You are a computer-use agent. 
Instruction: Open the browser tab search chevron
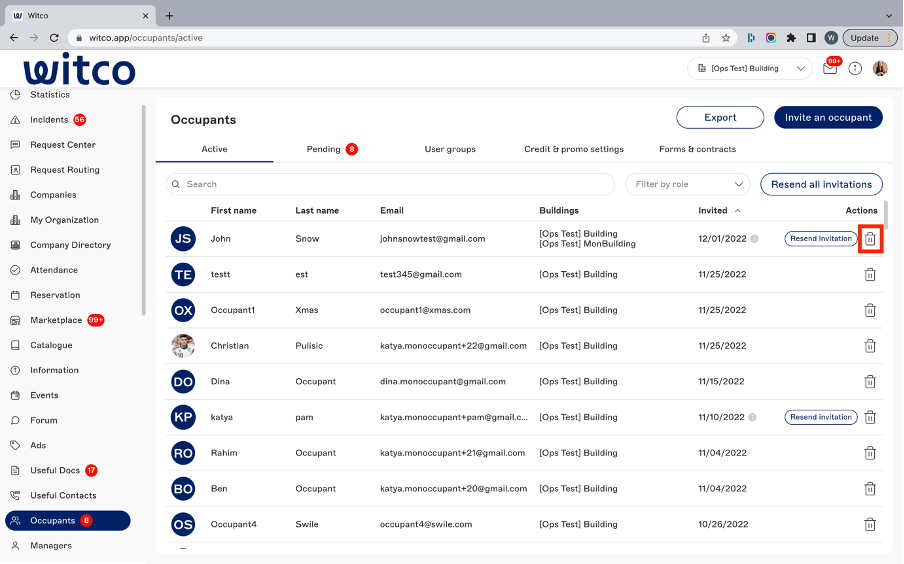tap(889, 16)
